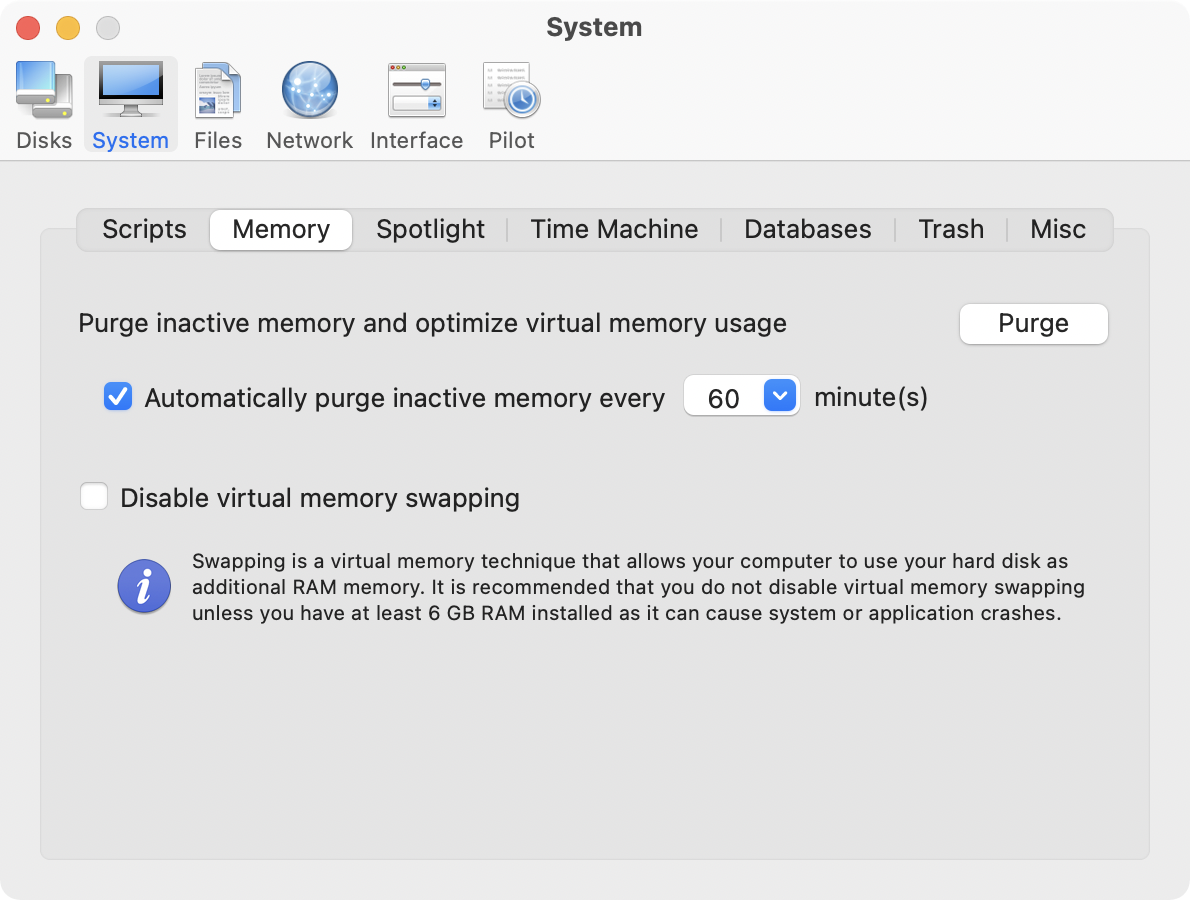1190x900 pixels.
Task: Open the Files toolbar section
Action: pyautogui.click(x=218, y=105)
